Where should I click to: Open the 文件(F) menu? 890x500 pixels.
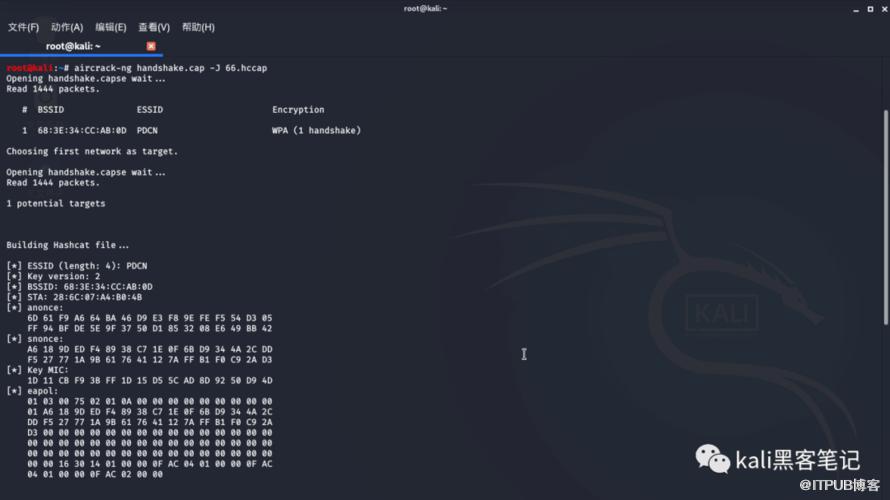[23, 27]
